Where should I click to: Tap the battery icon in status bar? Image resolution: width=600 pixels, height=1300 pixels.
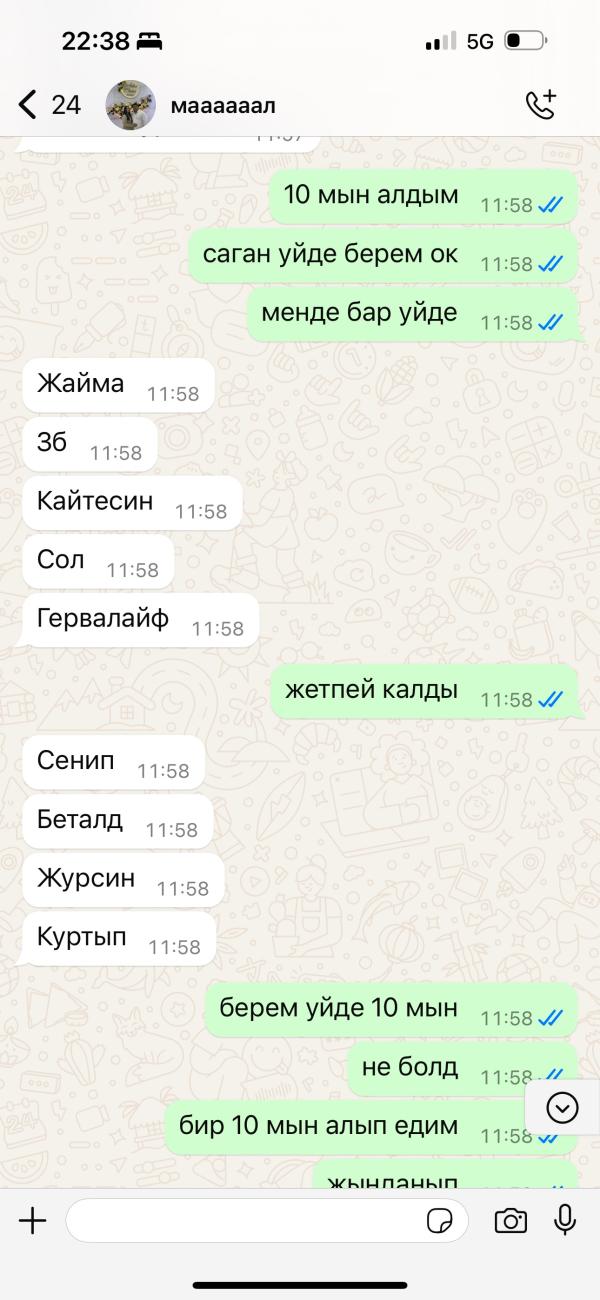click(x=525, y=42)
